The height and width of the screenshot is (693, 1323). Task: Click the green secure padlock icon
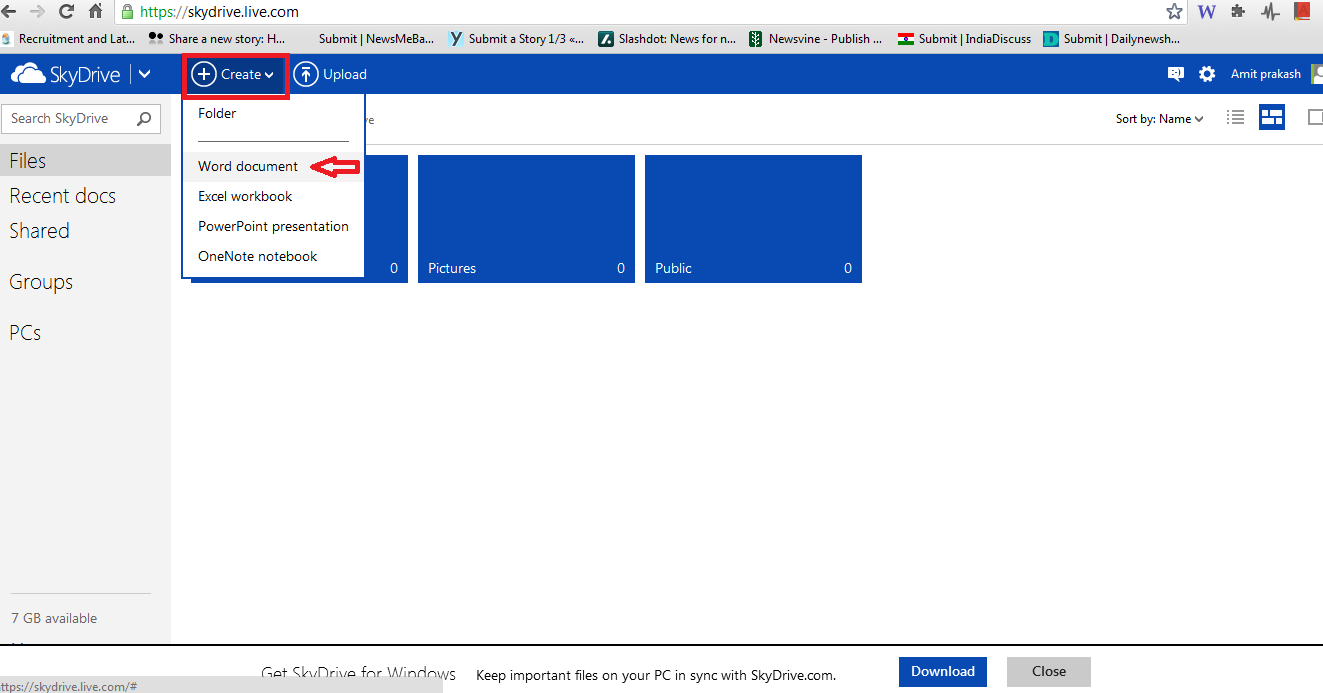pyautogui.click(x=128, y=12)
